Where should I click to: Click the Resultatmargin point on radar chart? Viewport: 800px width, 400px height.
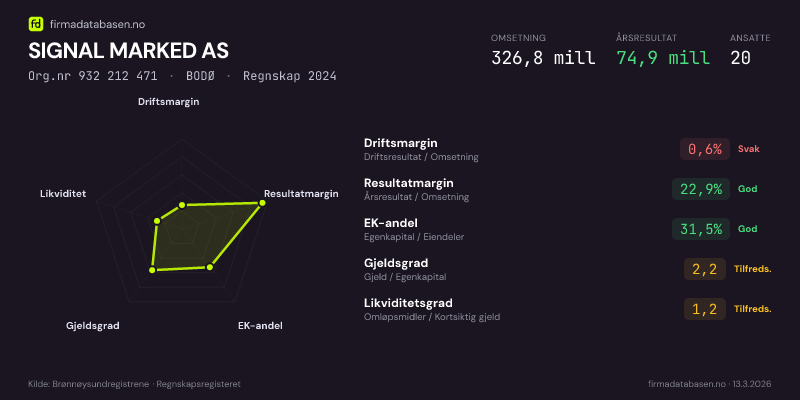tap(262, 203)
